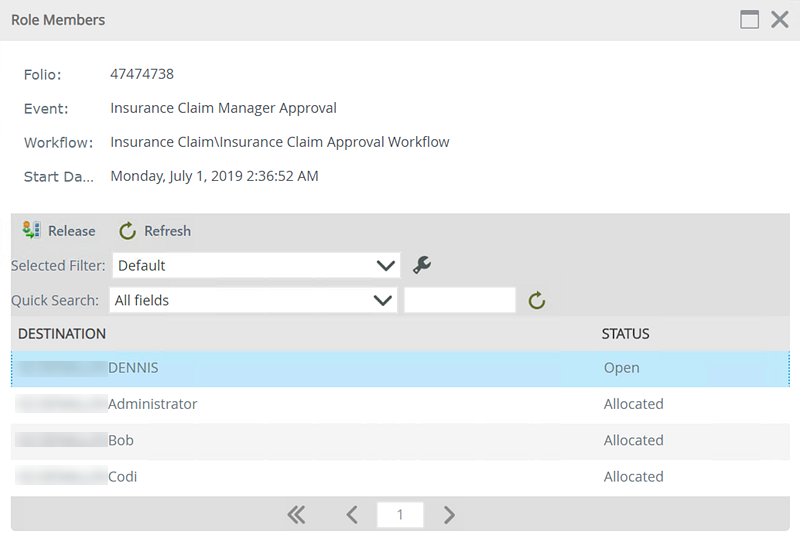Click the quick search text box

pos(459,300)
